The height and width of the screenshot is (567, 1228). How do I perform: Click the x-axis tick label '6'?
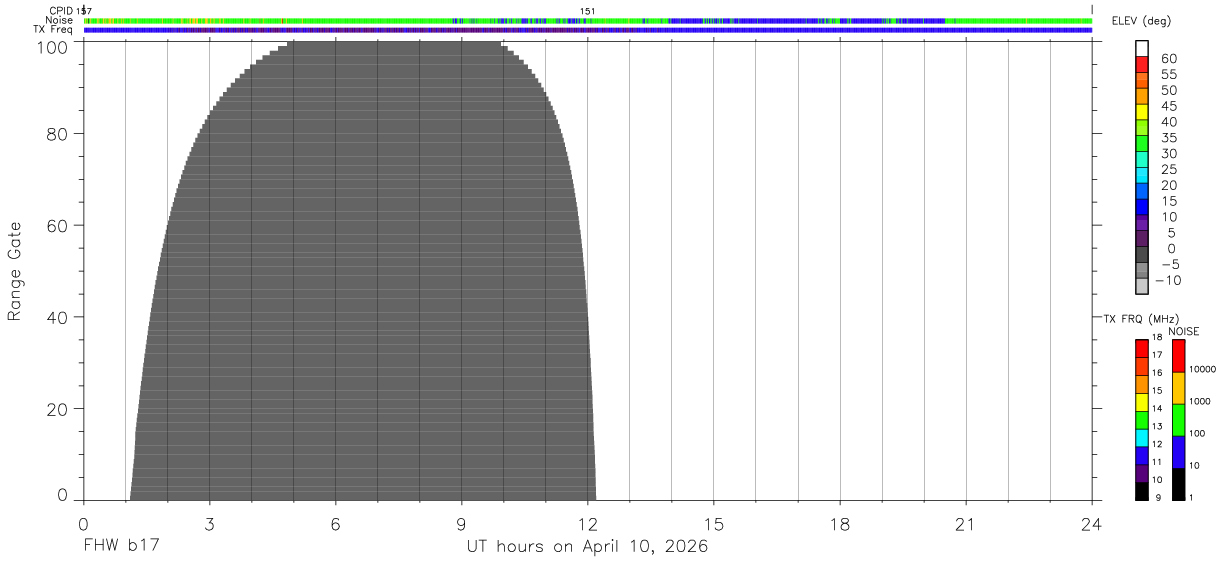335,525
